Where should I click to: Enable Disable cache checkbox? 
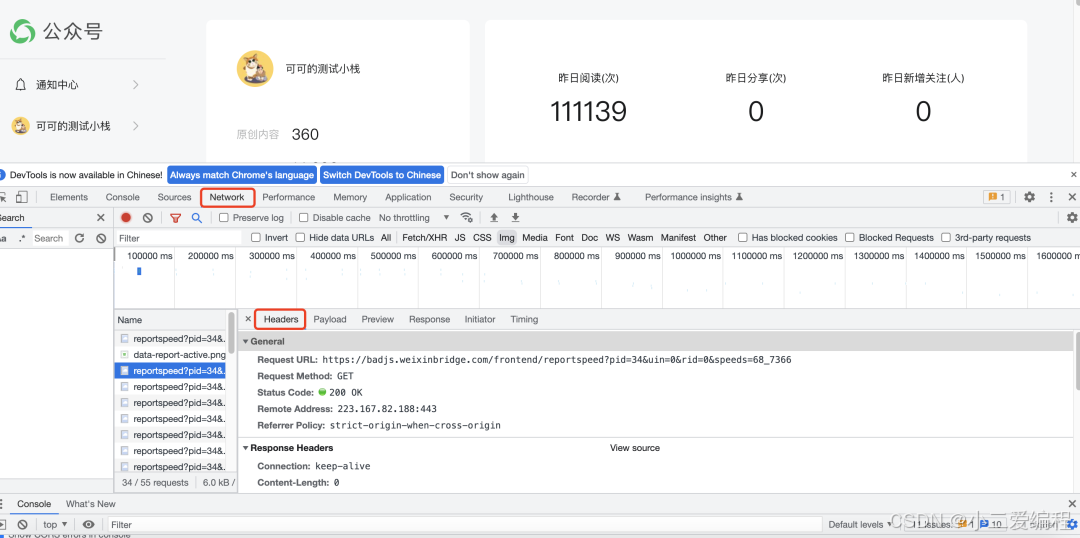tap(304, 218)
